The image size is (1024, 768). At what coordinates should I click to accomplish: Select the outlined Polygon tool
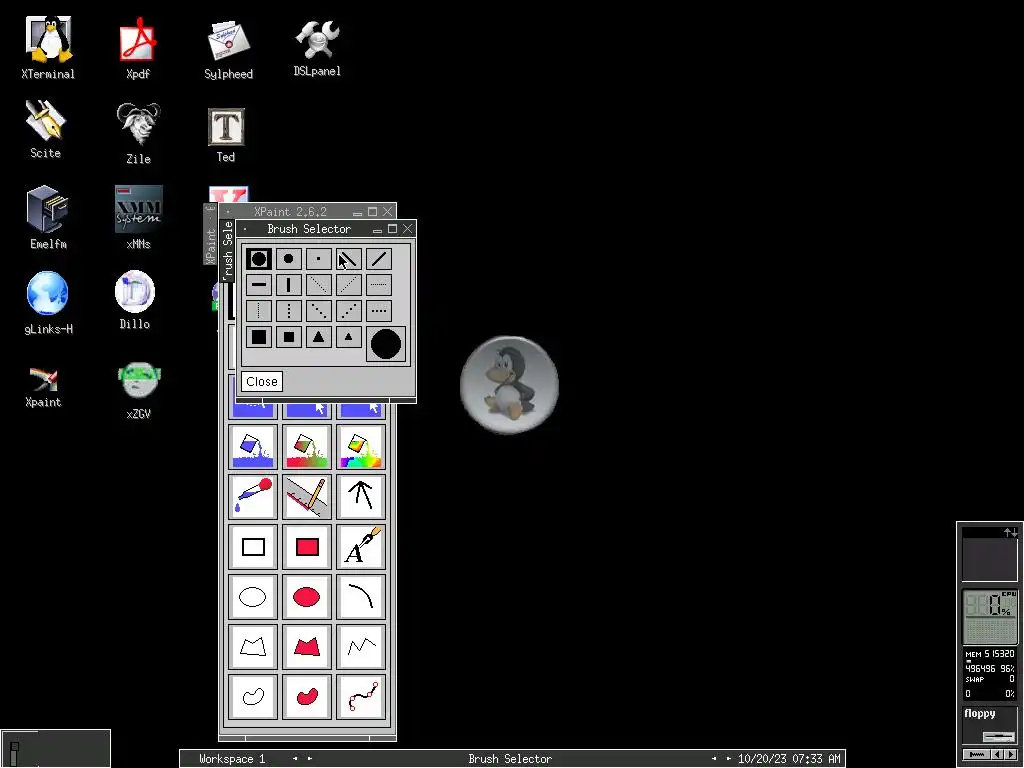point(253,647)
